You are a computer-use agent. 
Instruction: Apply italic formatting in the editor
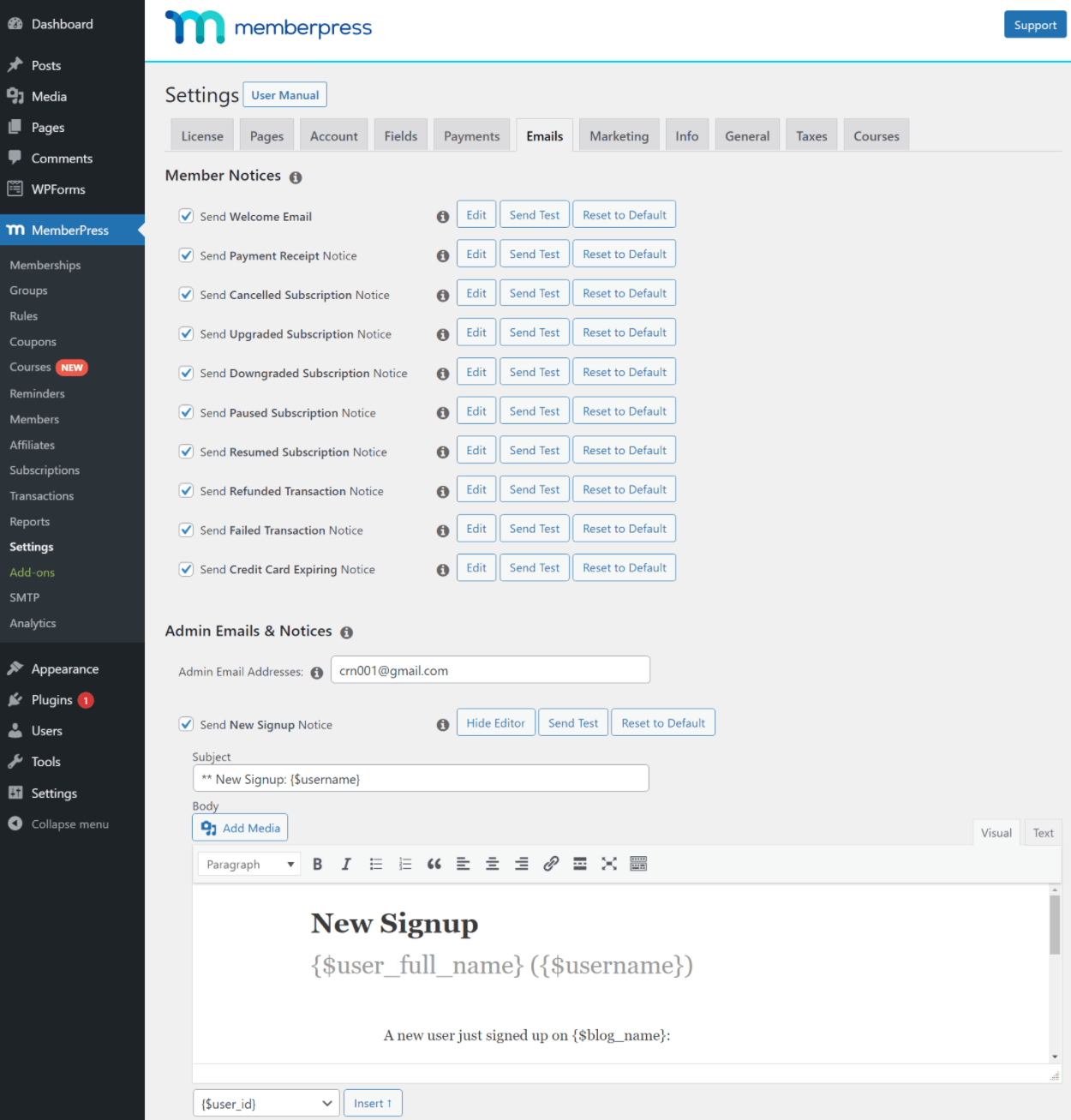[346, 864]
